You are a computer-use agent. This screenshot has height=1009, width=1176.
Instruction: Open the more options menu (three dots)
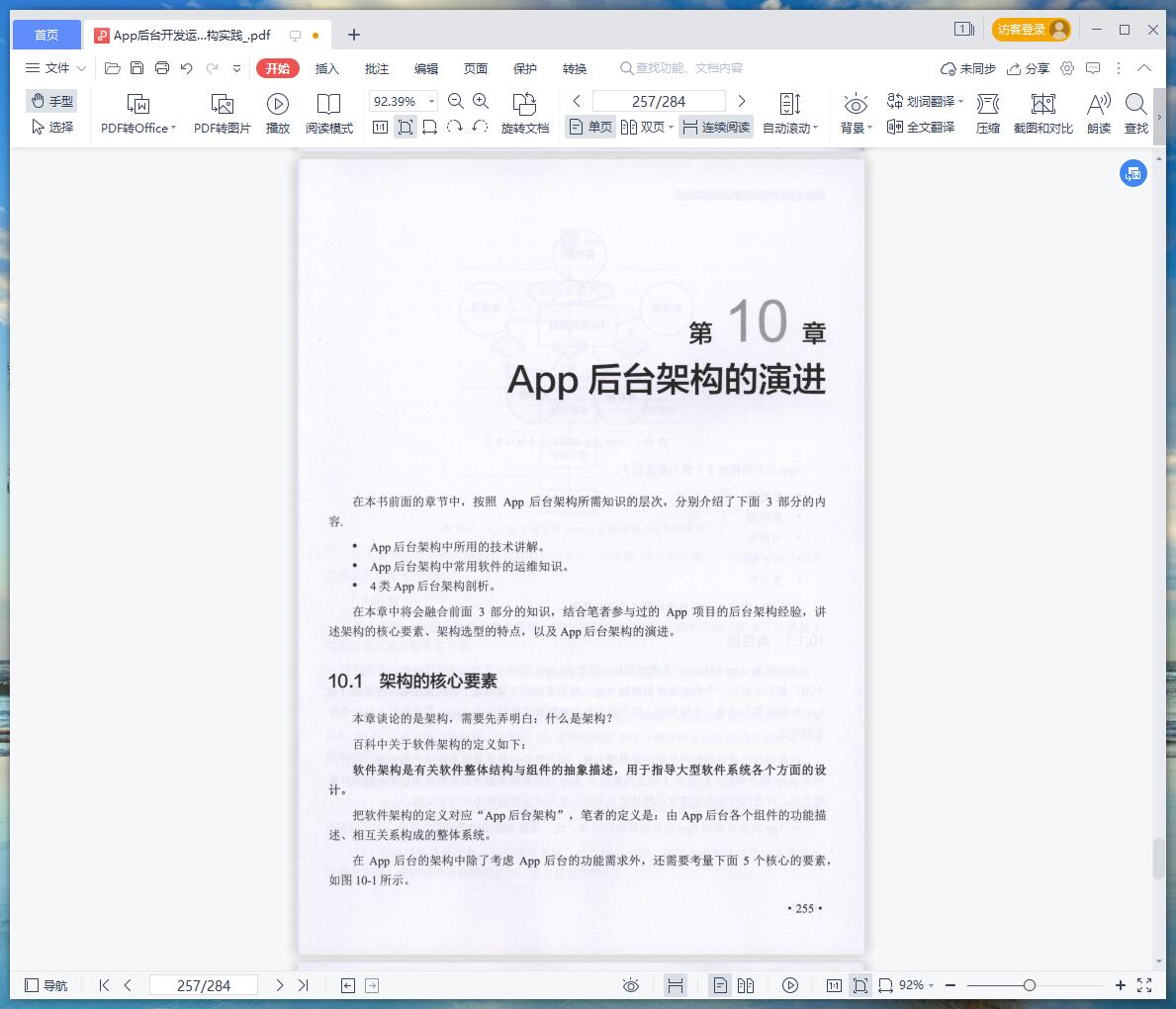[x=1119, y=68]
